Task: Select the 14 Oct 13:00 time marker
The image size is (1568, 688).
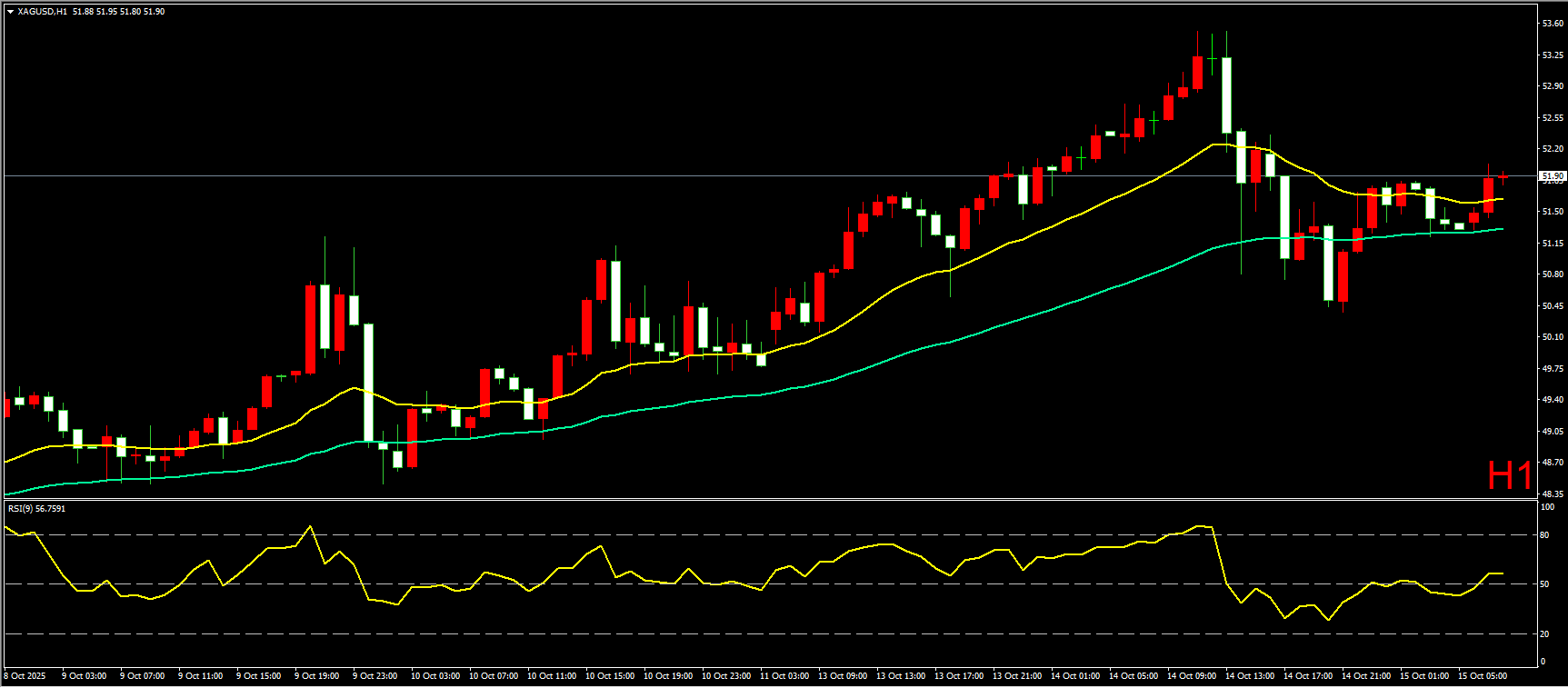Action: pos(1249,676)
